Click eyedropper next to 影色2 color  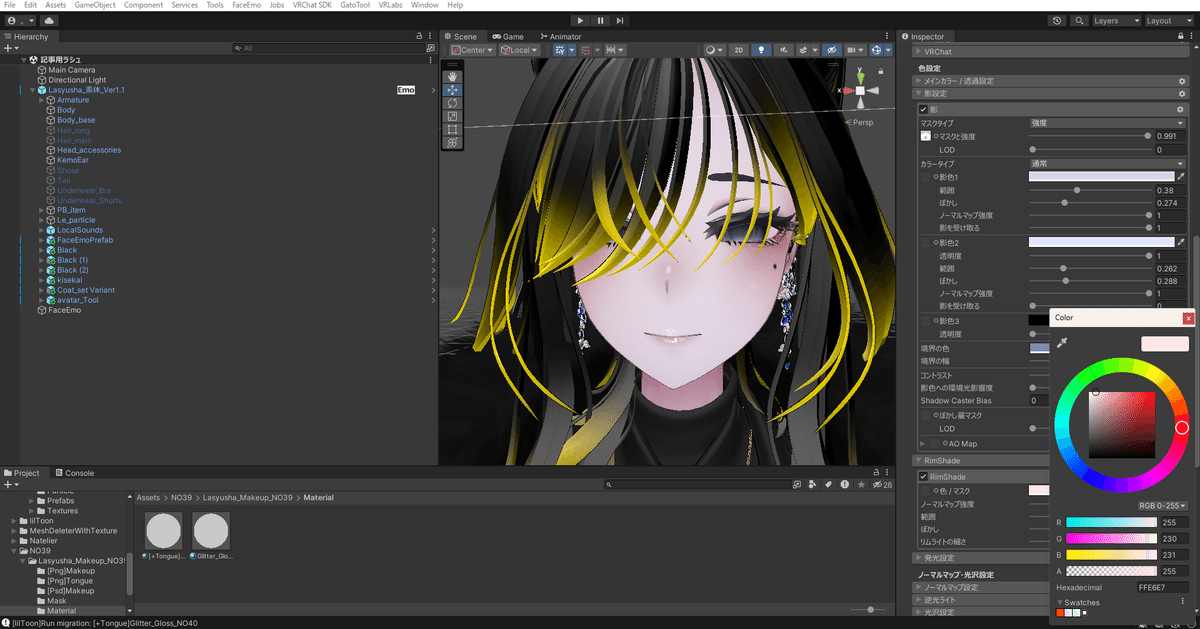(1181, 242)
